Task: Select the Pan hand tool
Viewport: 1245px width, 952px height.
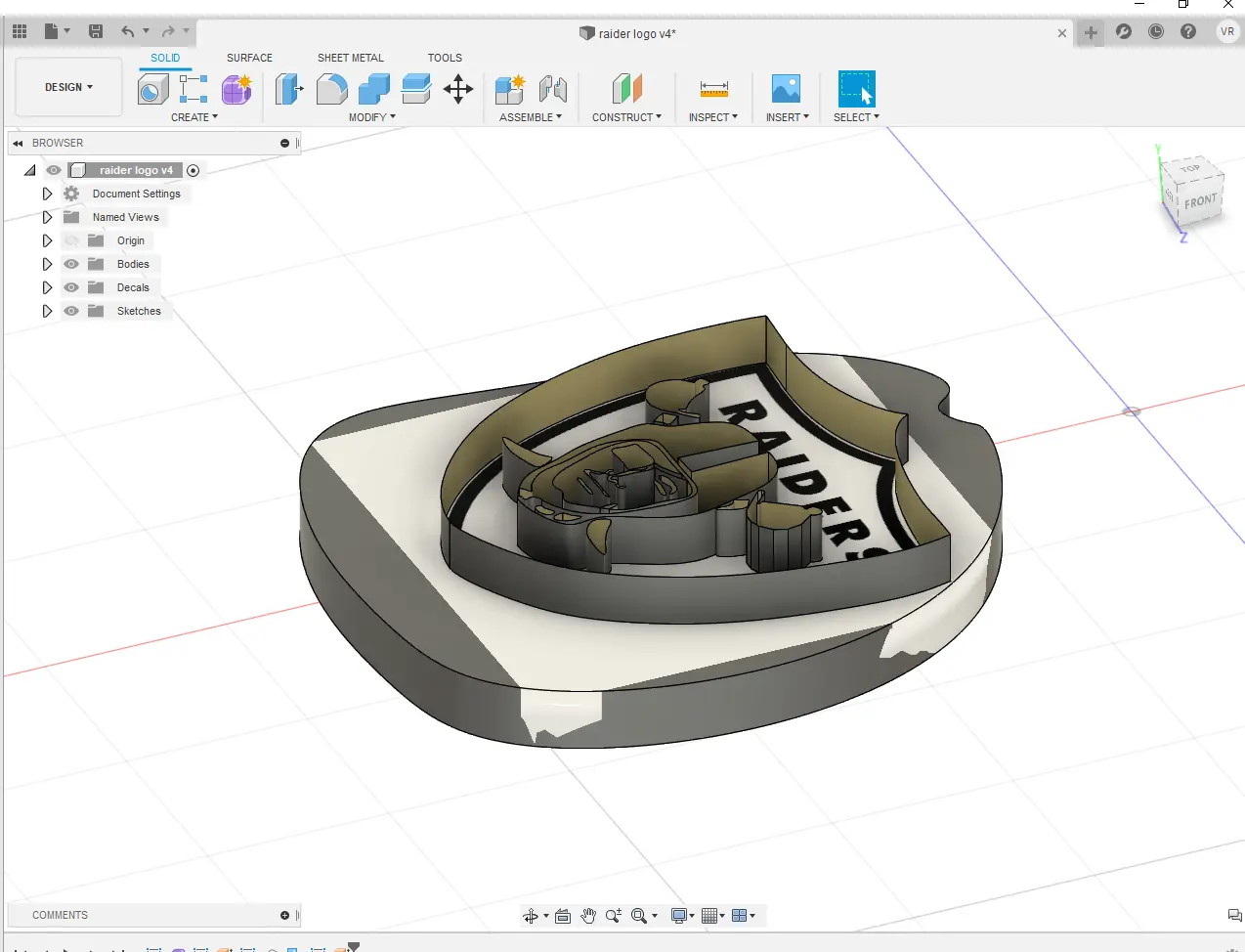Action: pyautogui.click(x=587, y=916)
